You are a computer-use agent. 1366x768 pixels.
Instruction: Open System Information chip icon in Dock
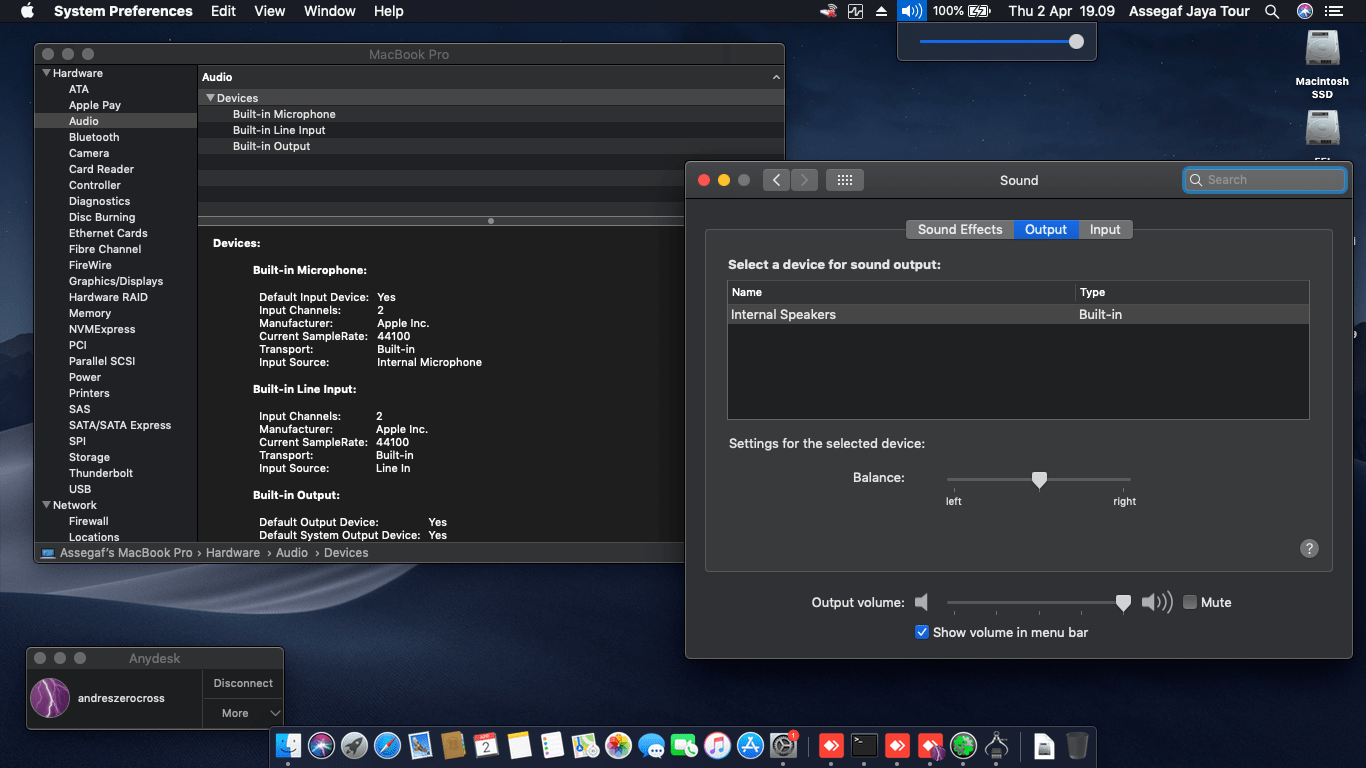pos(996,745)
